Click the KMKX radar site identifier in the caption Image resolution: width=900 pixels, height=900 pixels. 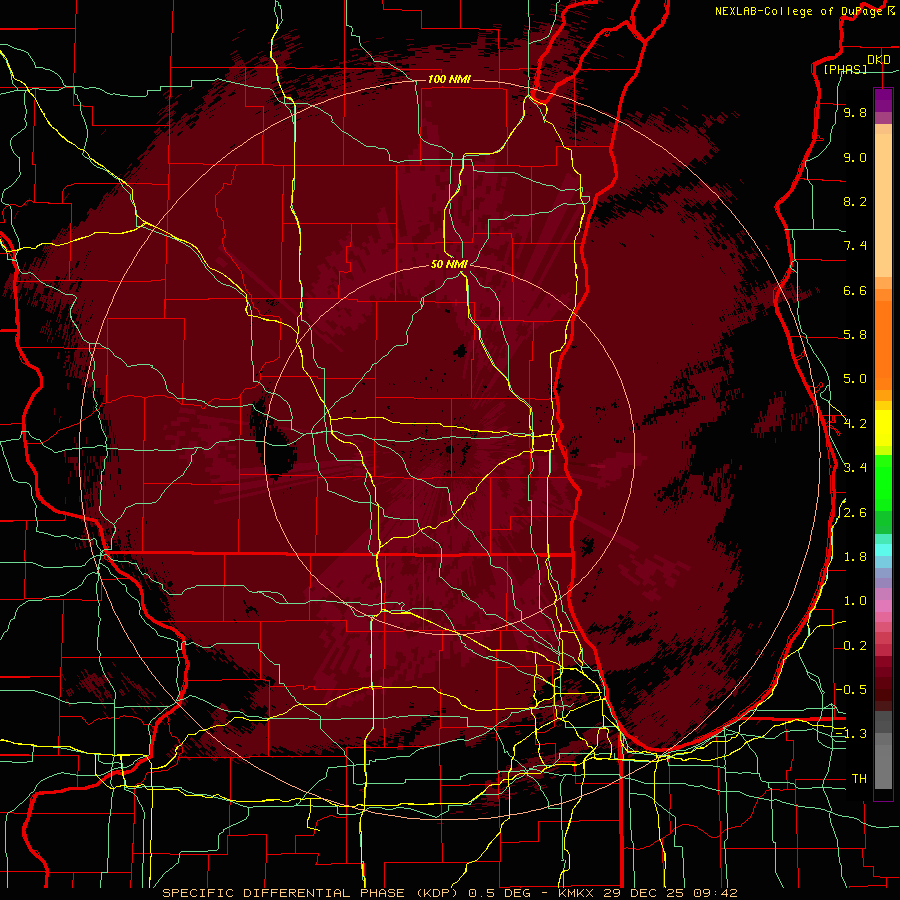click(x=576, y=893)
